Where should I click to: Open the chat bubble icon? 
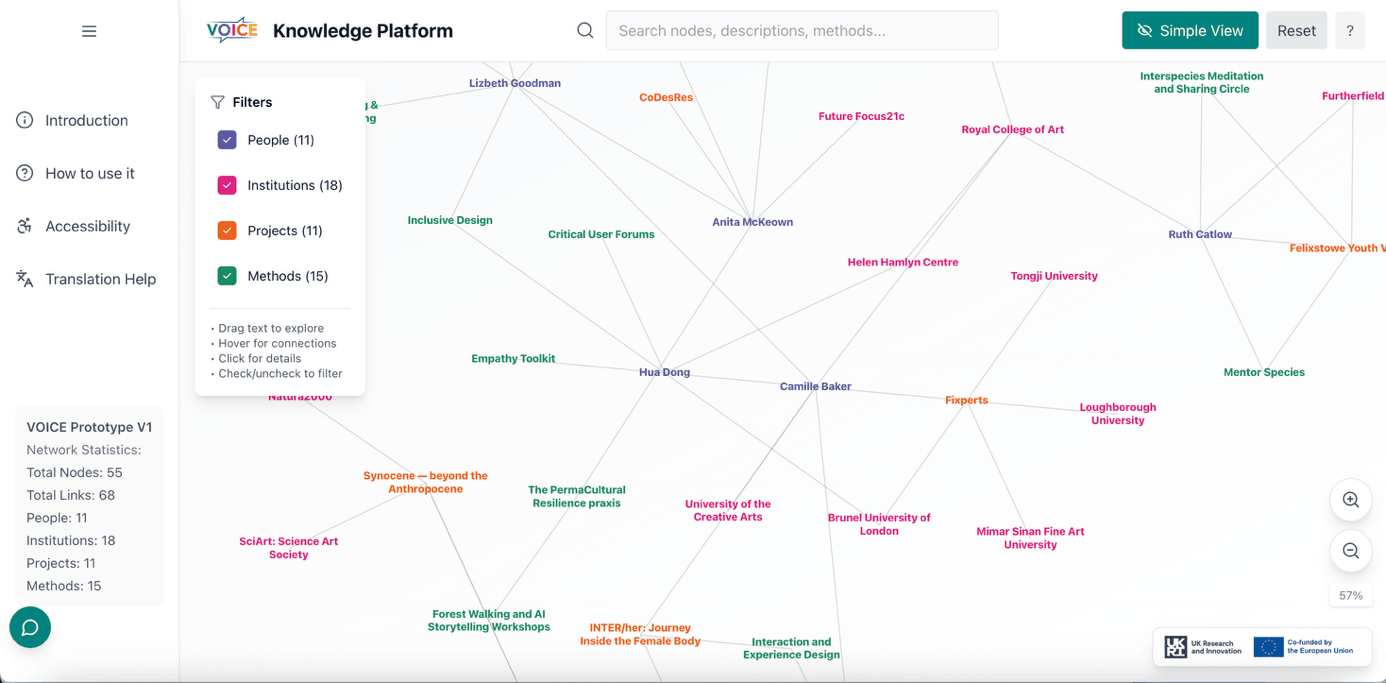coord(30,627)
